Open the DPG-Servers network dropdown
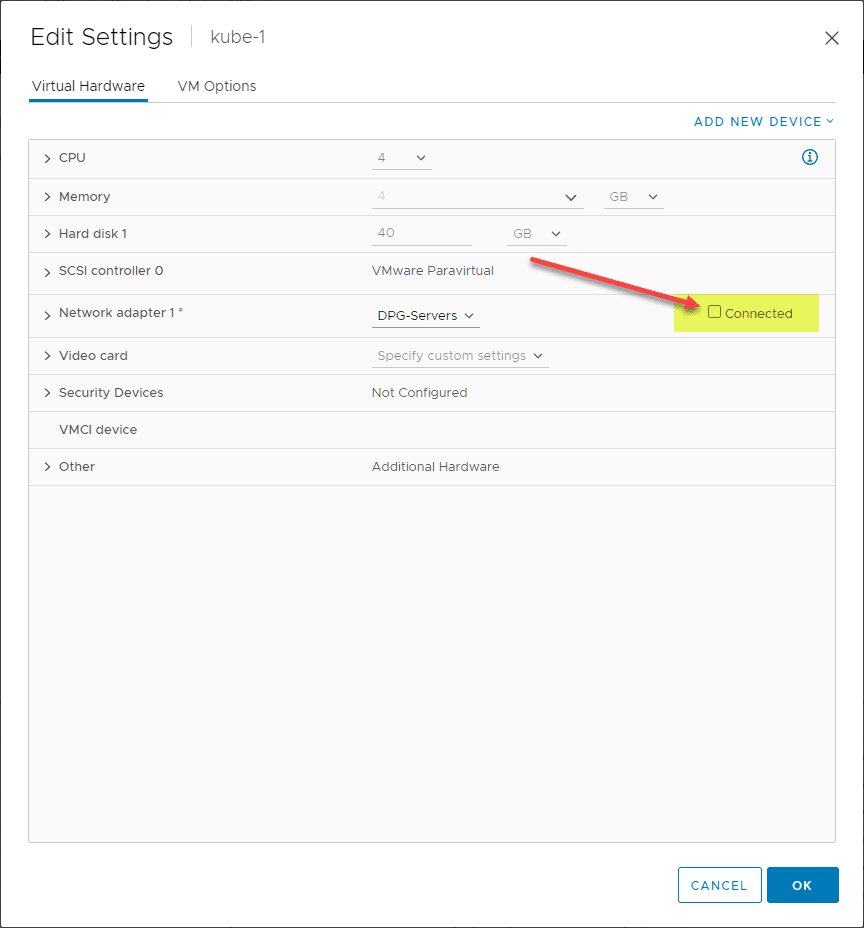This screenshot has width=864, height=928. coord(426,316)
